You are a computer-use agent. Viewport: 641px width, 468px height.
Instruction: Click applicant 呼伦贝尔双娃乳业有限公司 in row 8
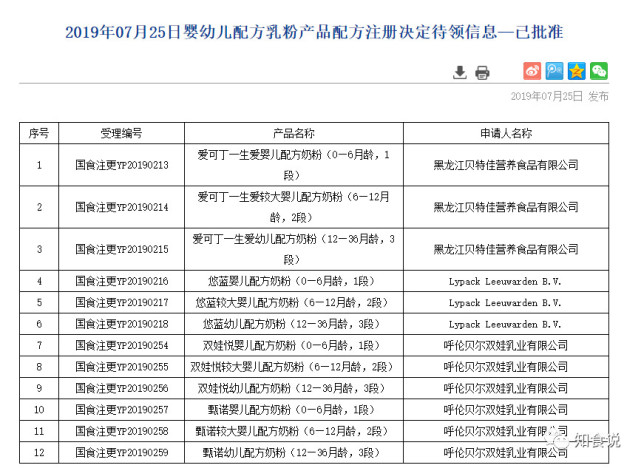coord(506,367)
